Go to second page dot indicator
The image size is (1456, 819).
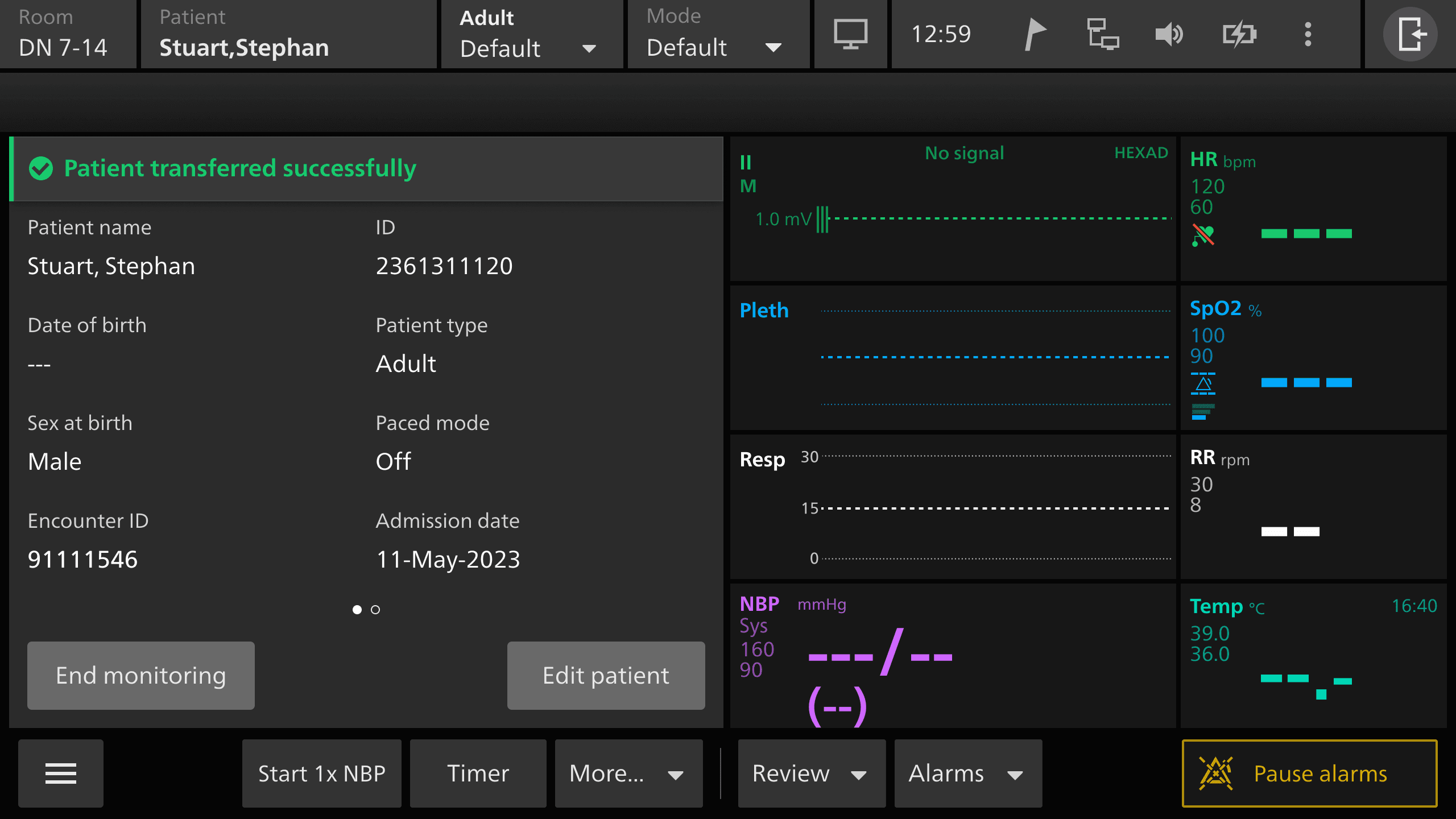click(x=375, y=610)
